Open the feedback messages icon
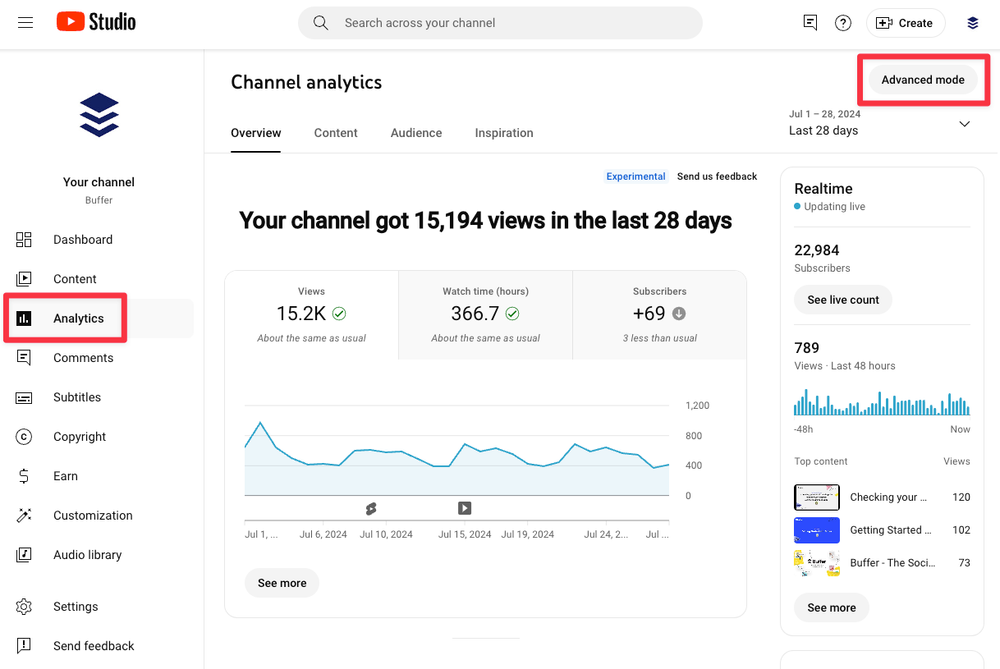Viewport: 1000px width, 669px height. tap(810, 22)
